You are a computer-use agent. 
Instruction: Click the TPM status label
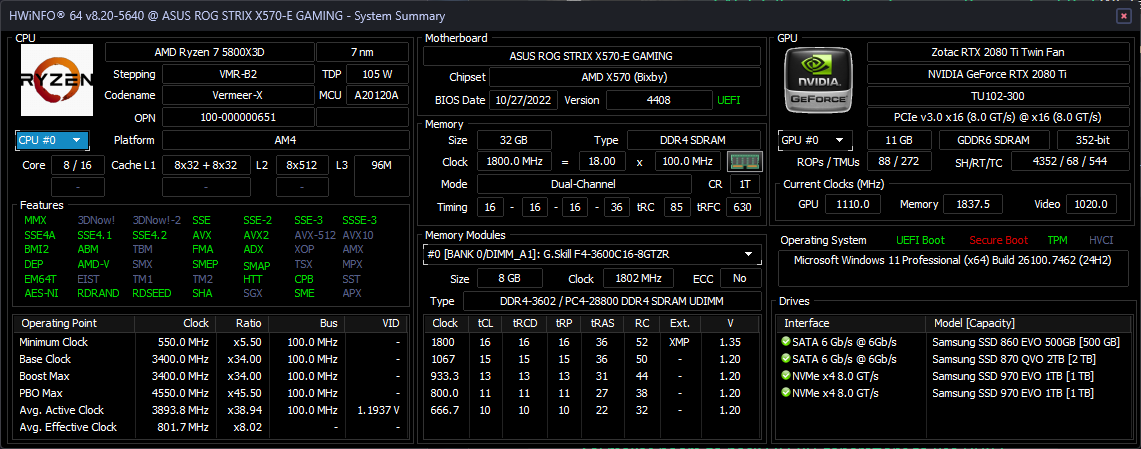pos(1057,240)
